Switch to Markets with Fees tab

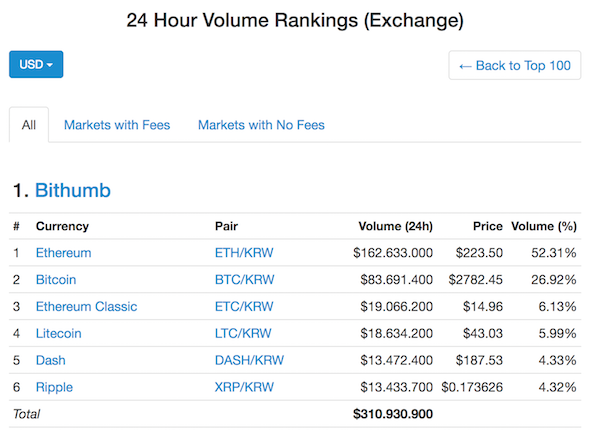pyautogui.click(x=117, y=125)
